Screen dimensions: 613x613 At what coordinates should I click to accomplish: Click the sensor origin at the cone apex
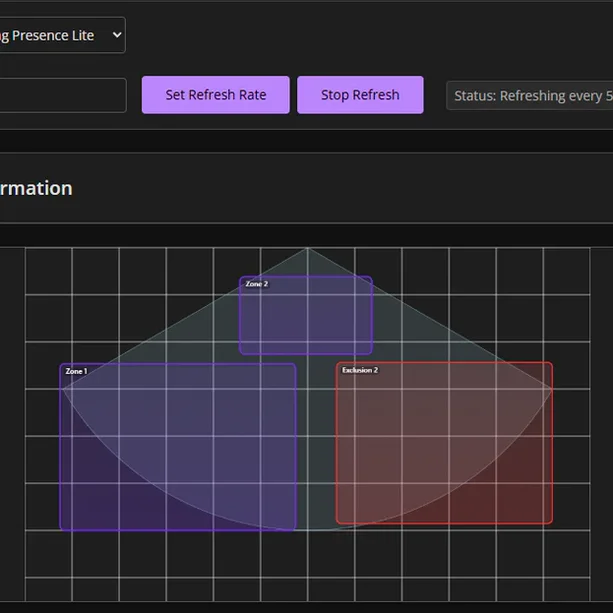coord(307,249)
